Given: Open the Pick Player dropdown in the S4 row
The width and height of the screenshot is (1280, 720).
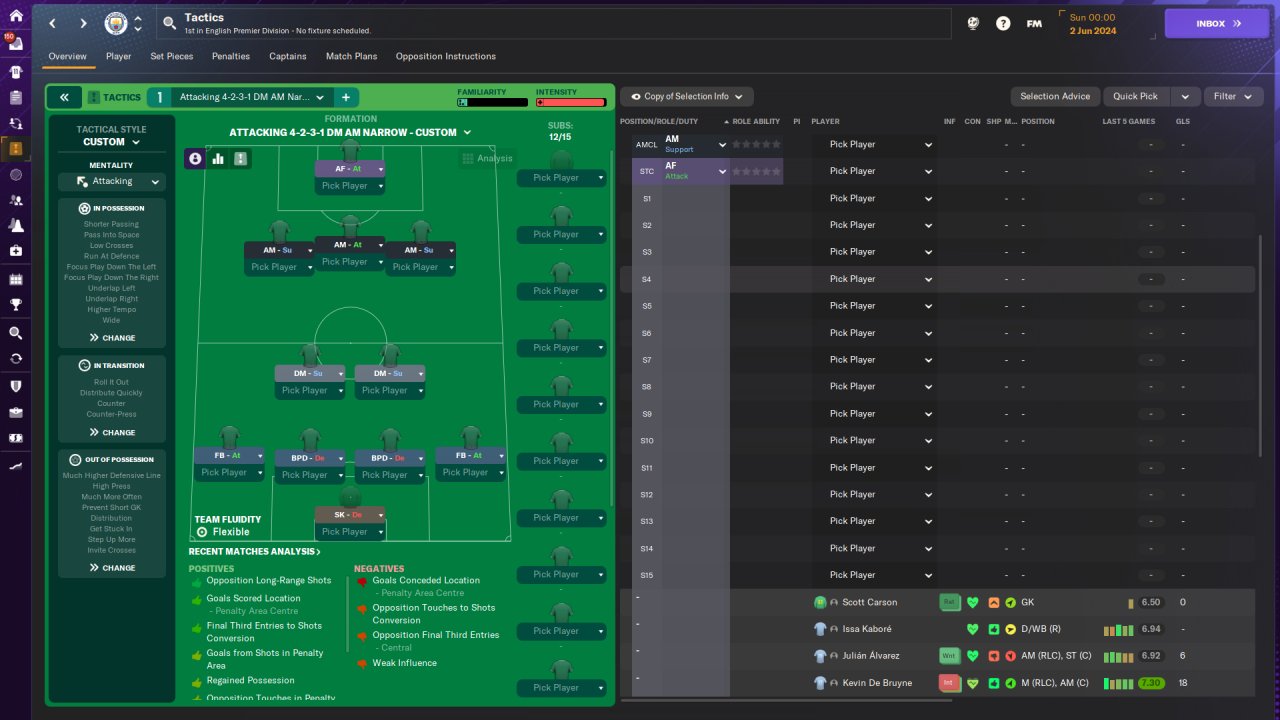Looking at the screenshot, I should coord(880,279).
